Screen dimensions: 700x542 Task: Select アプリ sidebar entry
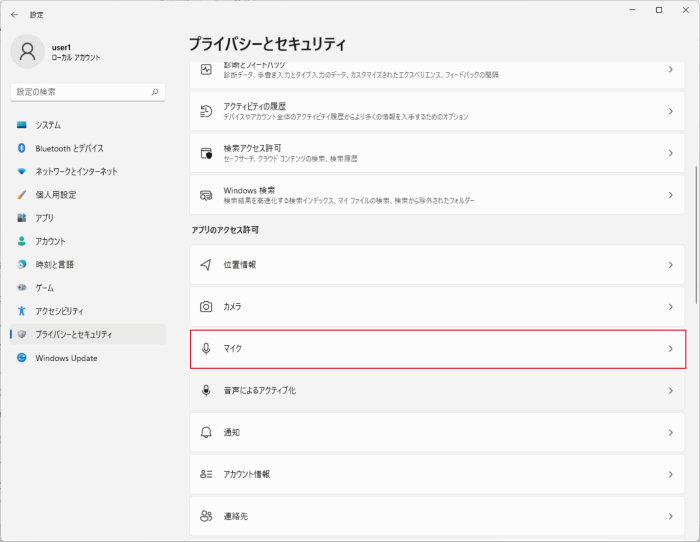pyautogui.click(x=88, y=218)
